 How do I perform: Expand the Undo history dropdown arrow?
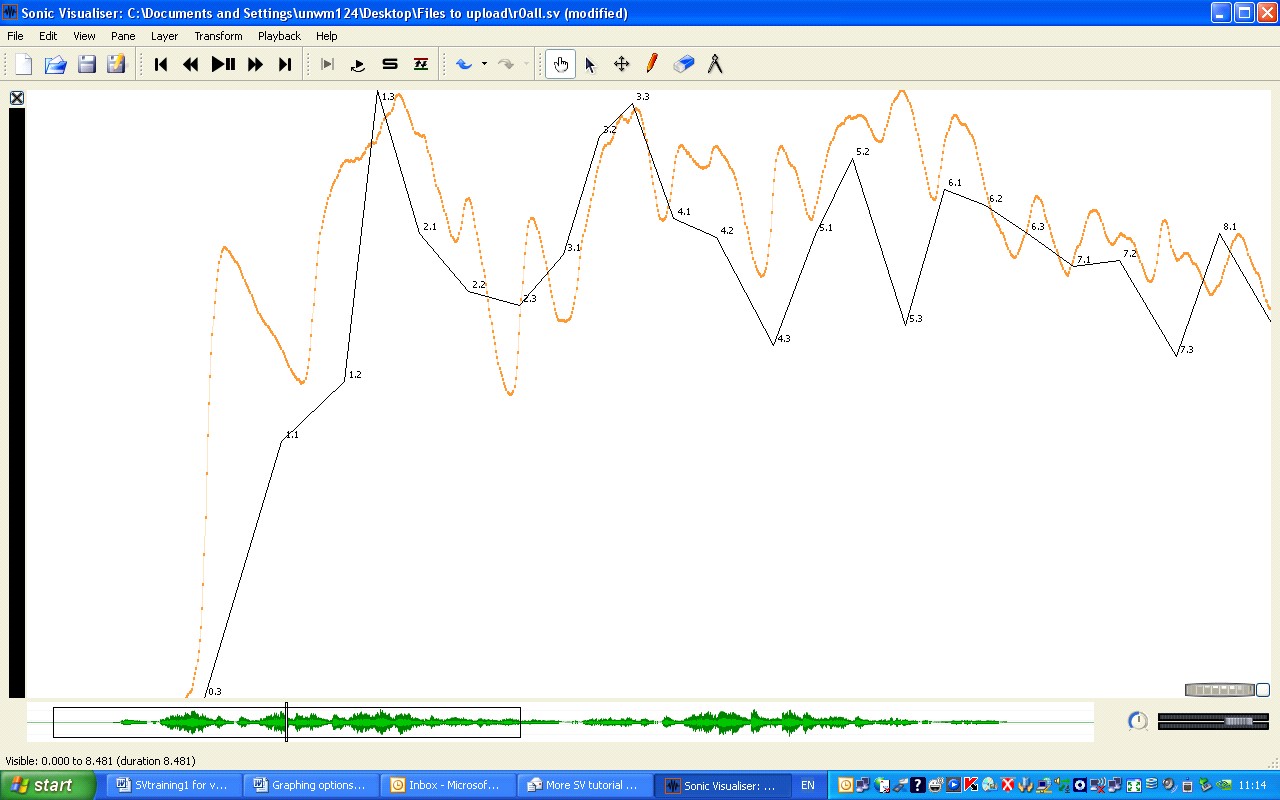tap(484, 64)
